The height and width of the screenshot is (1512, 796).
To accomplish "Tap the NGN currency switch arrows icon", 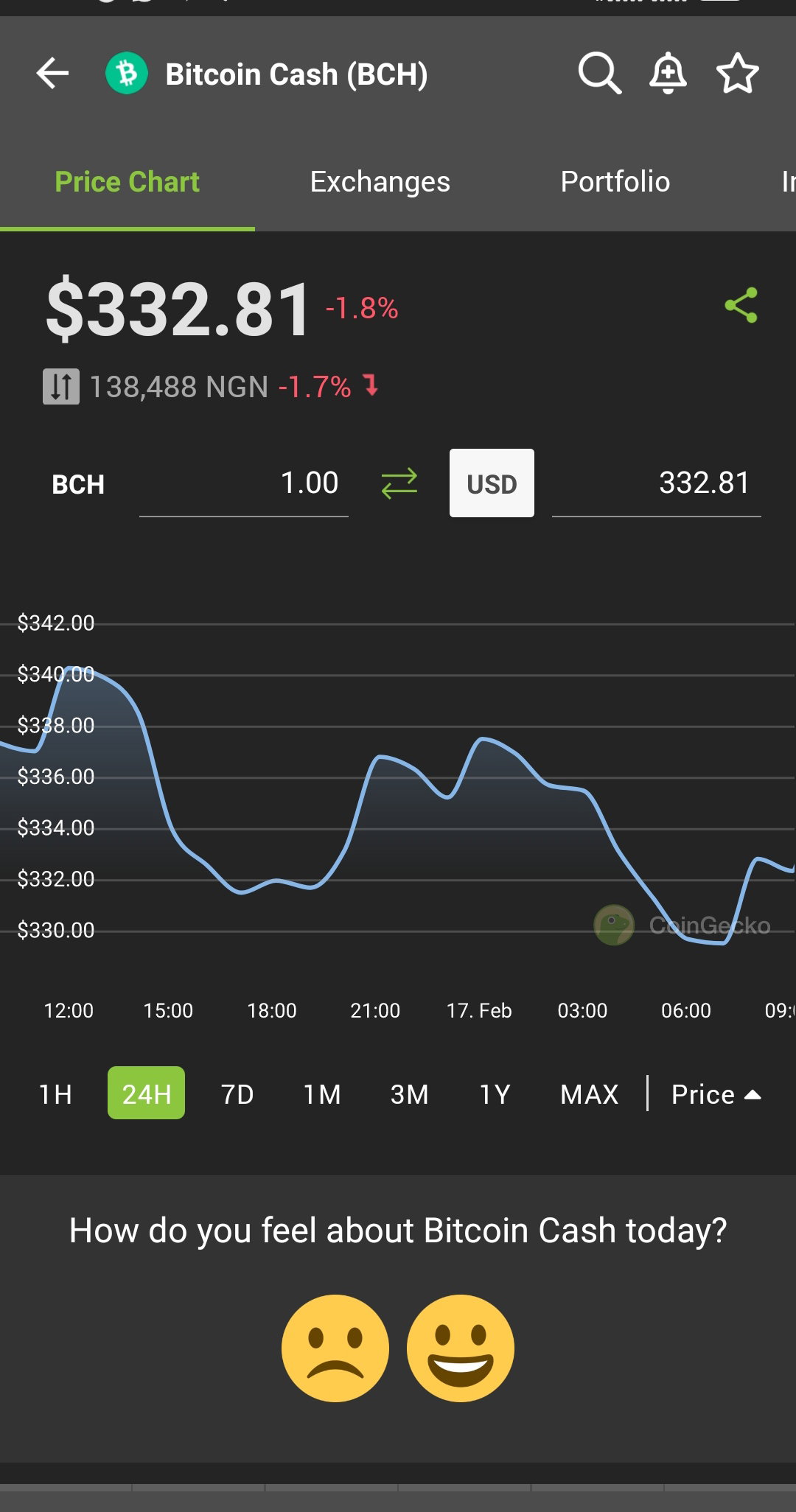I will coord(60,386).
